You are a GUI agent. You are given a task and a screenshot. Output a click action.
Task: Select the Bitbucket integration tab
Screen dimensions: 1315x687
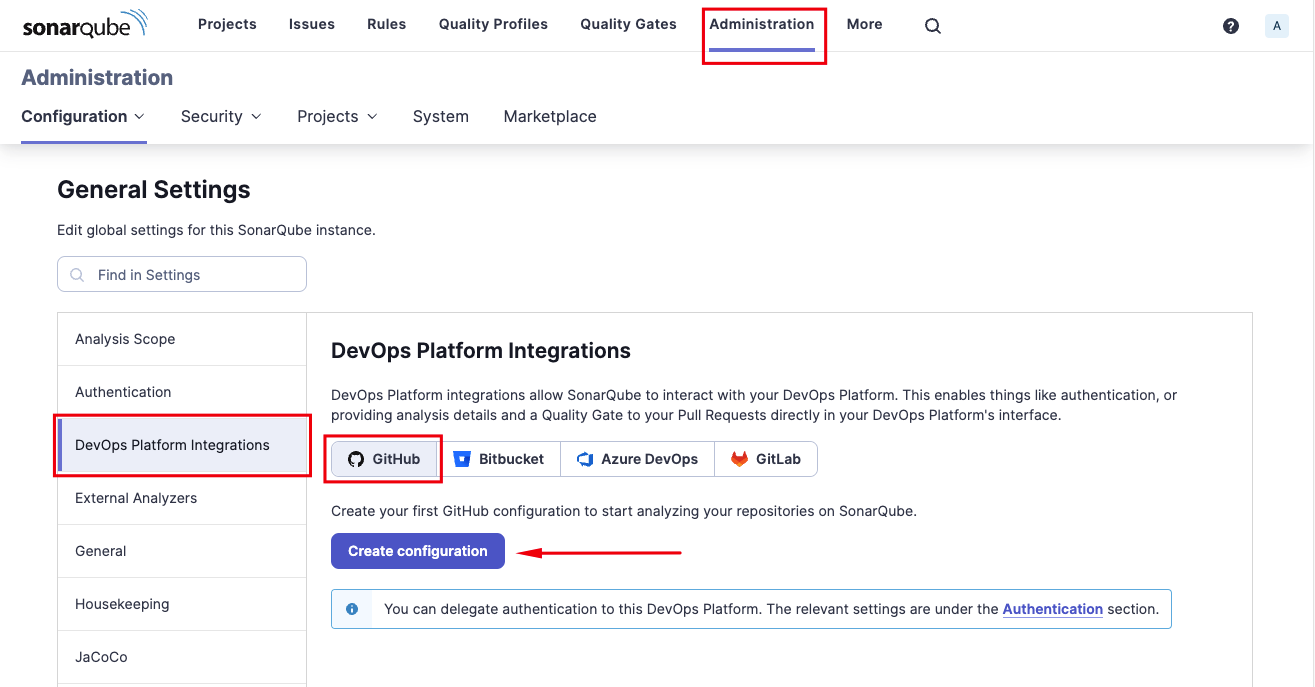[500, 459]
